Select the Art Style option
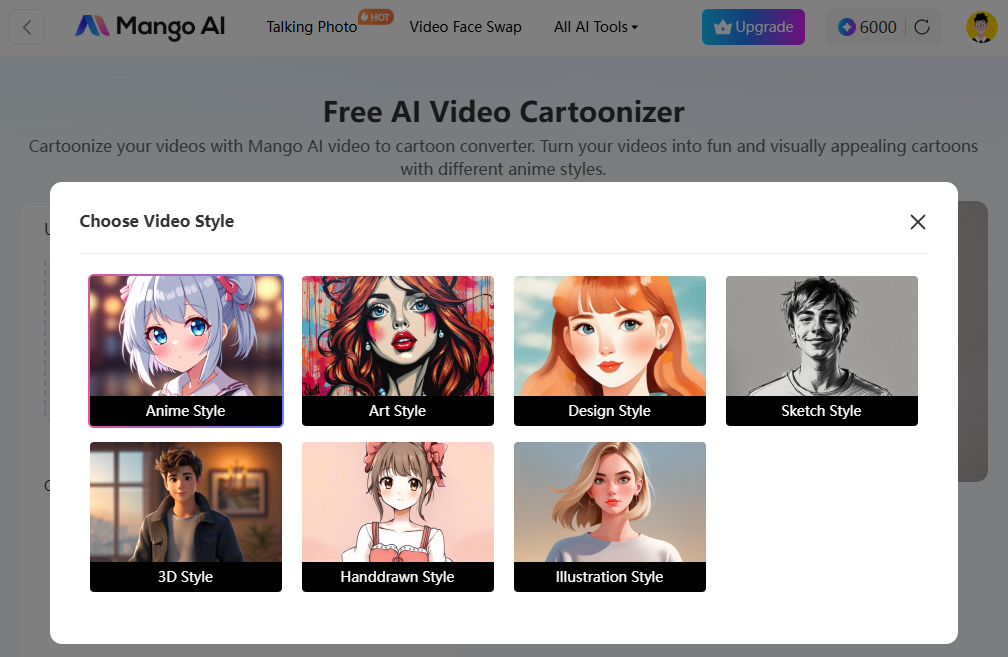The width and height of the screenshot is (1008, 657). [x=397, y=351]
